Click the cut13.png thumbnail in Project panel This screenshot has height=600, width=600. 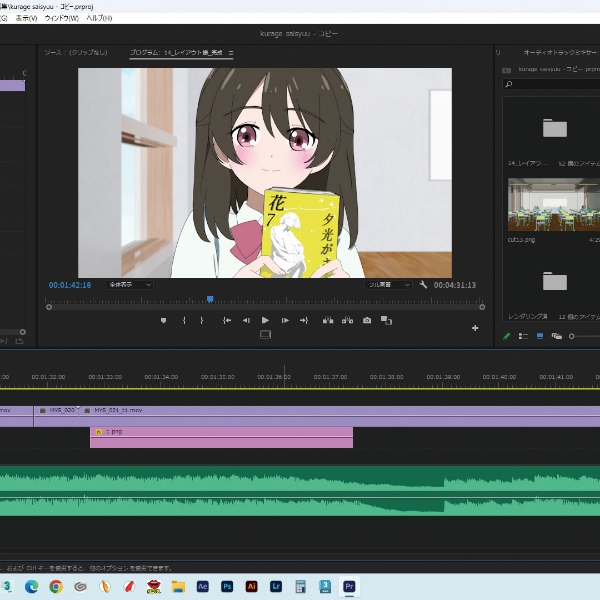(x=553, y=205)
